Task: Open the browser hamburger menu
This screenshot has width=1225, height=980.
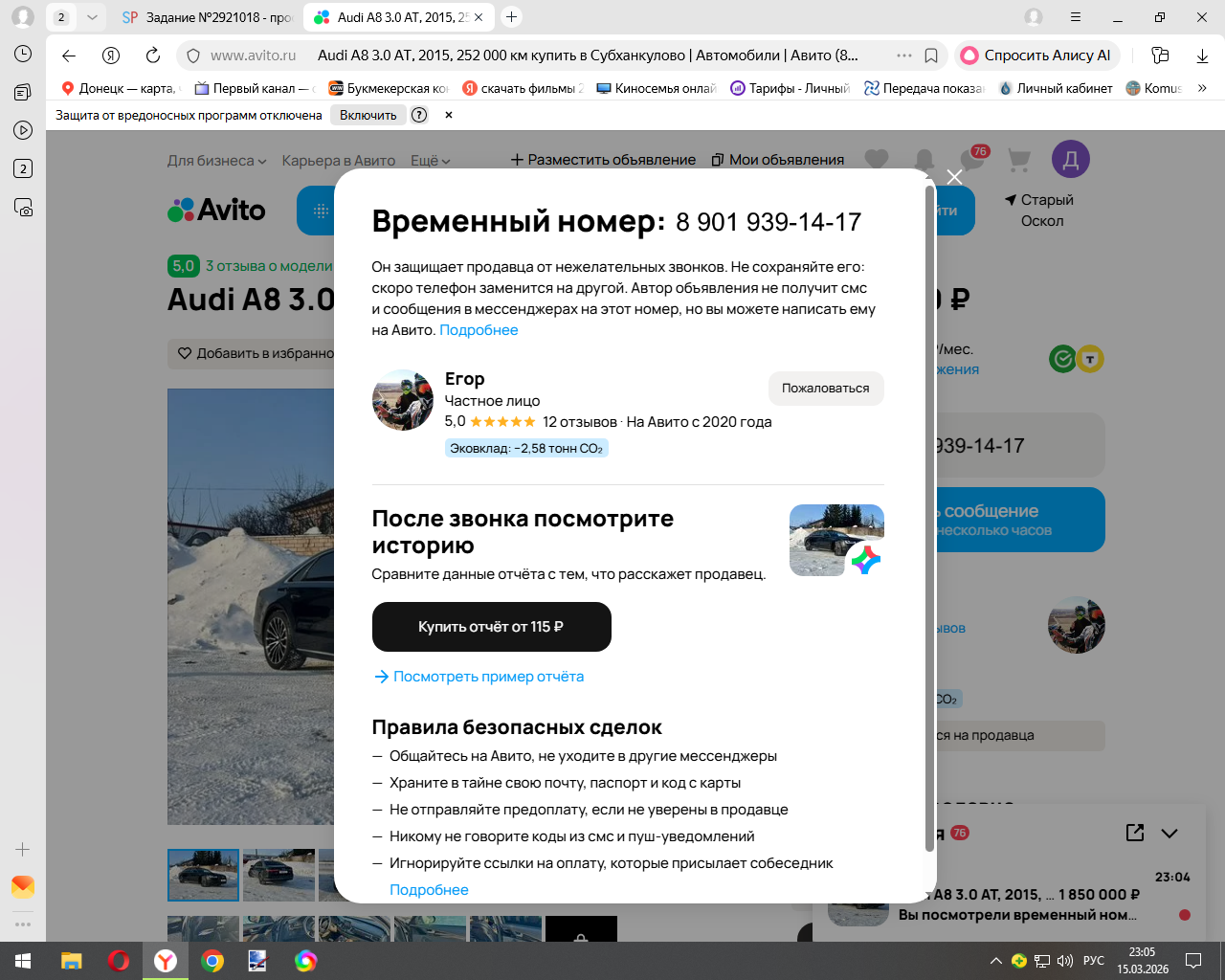Action: [x=1076, y=17]
